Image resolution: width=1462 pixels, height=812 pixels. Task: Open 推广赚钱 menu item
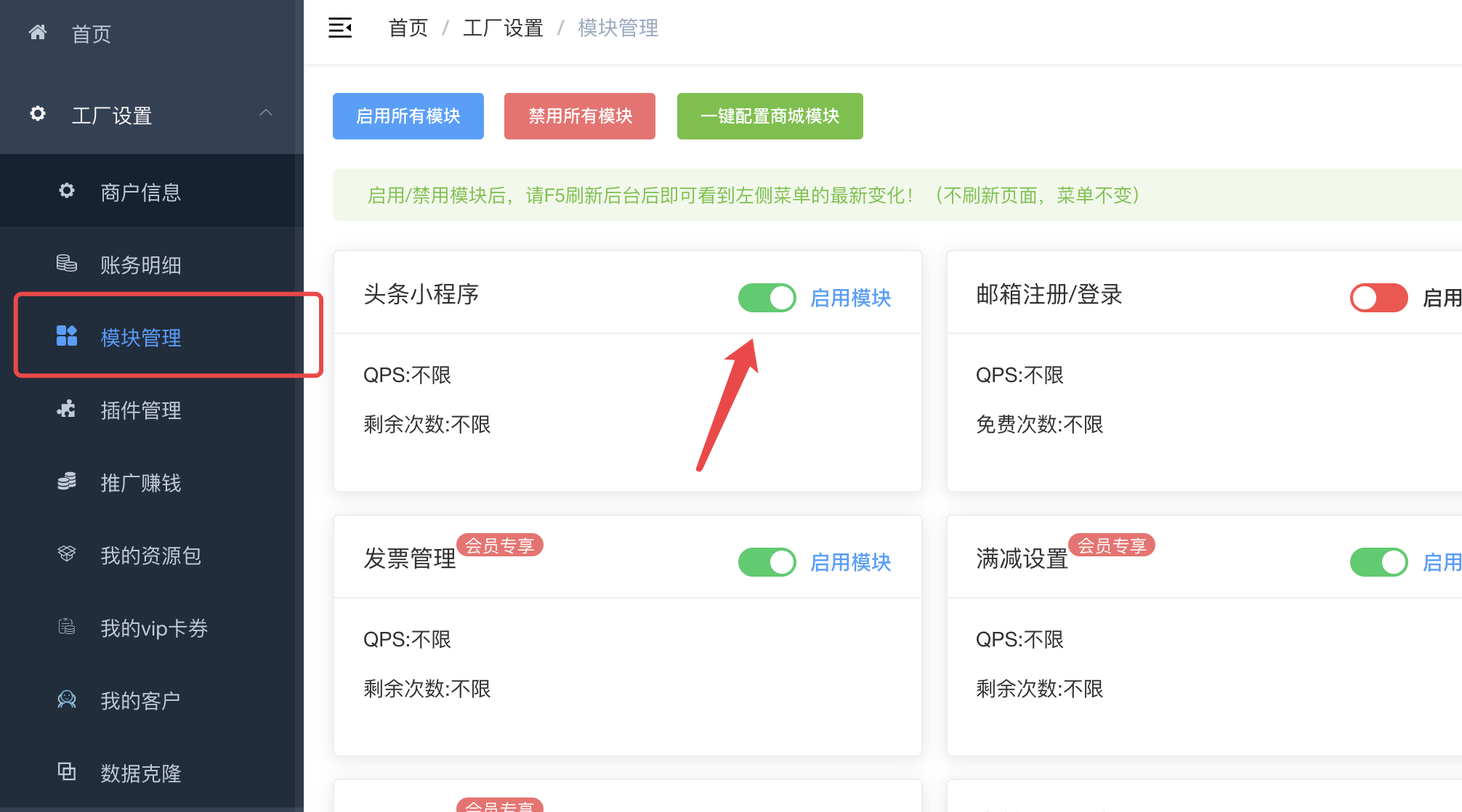pyautogui.click(x=140, y=483)
